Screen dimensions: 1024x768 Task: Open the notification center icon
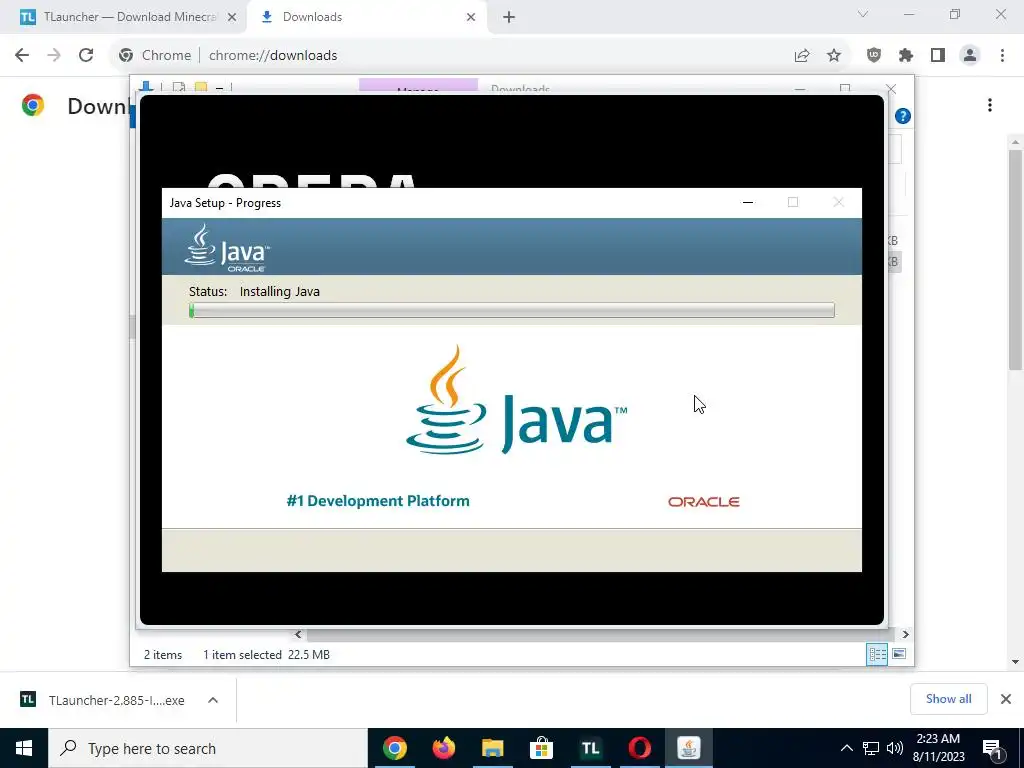[x=992, y=748]
